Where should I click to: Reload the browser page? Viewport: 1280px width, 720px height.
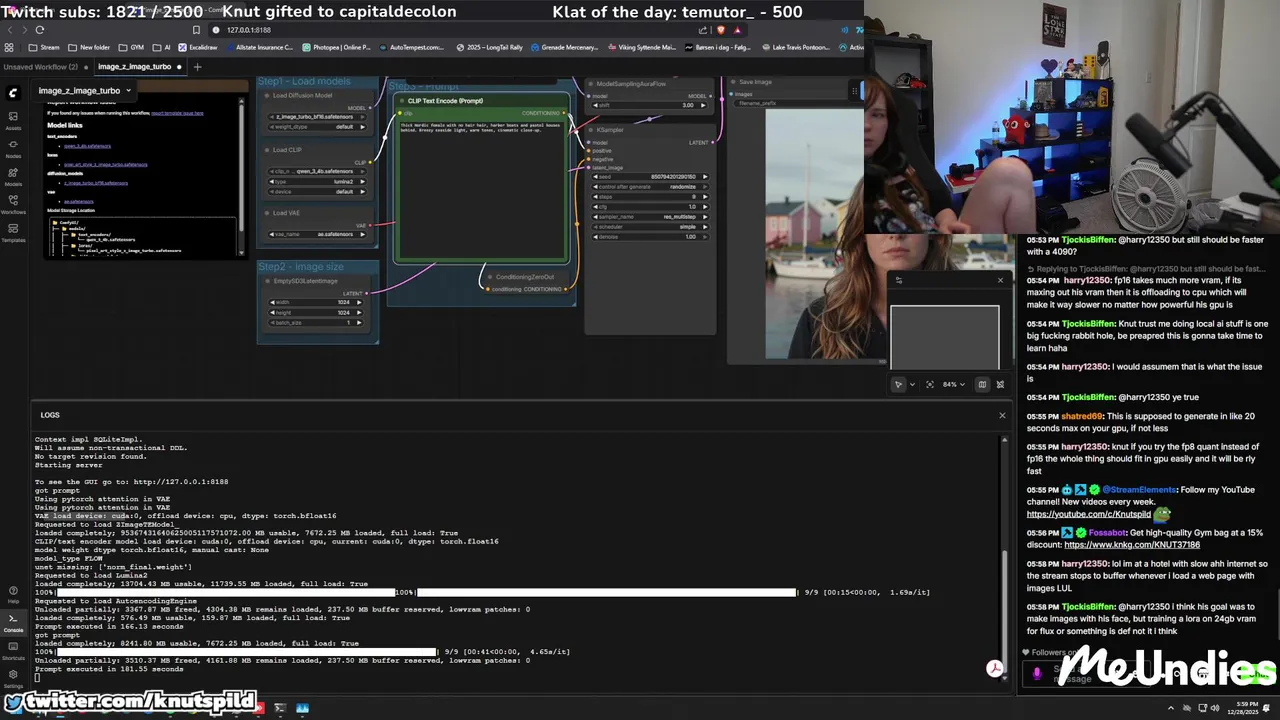39,30
